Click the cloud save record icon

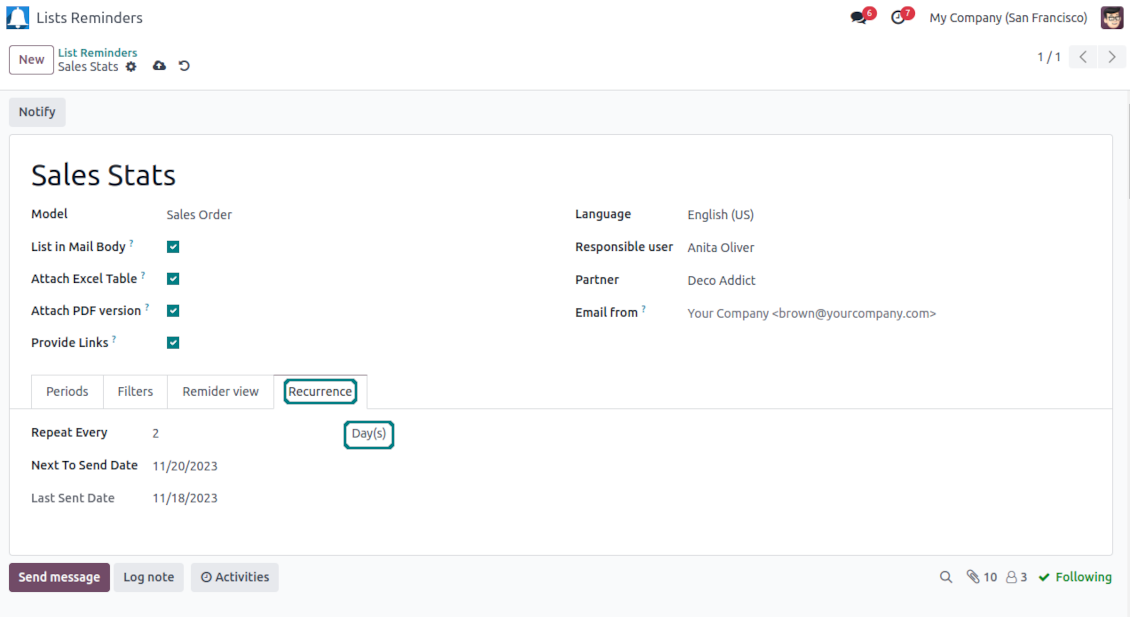click(159, 66)
